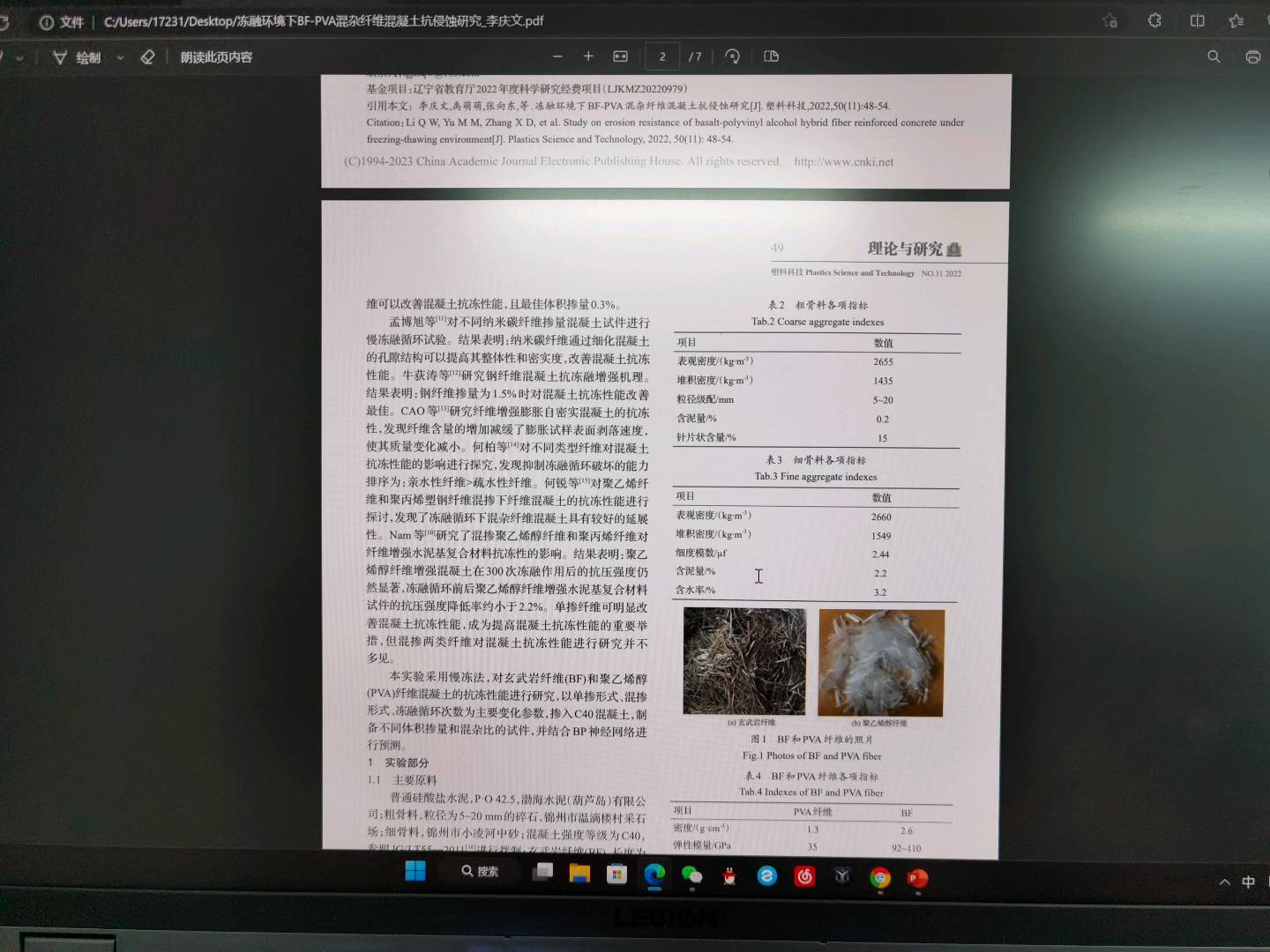Add this page to favorites
1270x952 pixels.
(1109, 21)
